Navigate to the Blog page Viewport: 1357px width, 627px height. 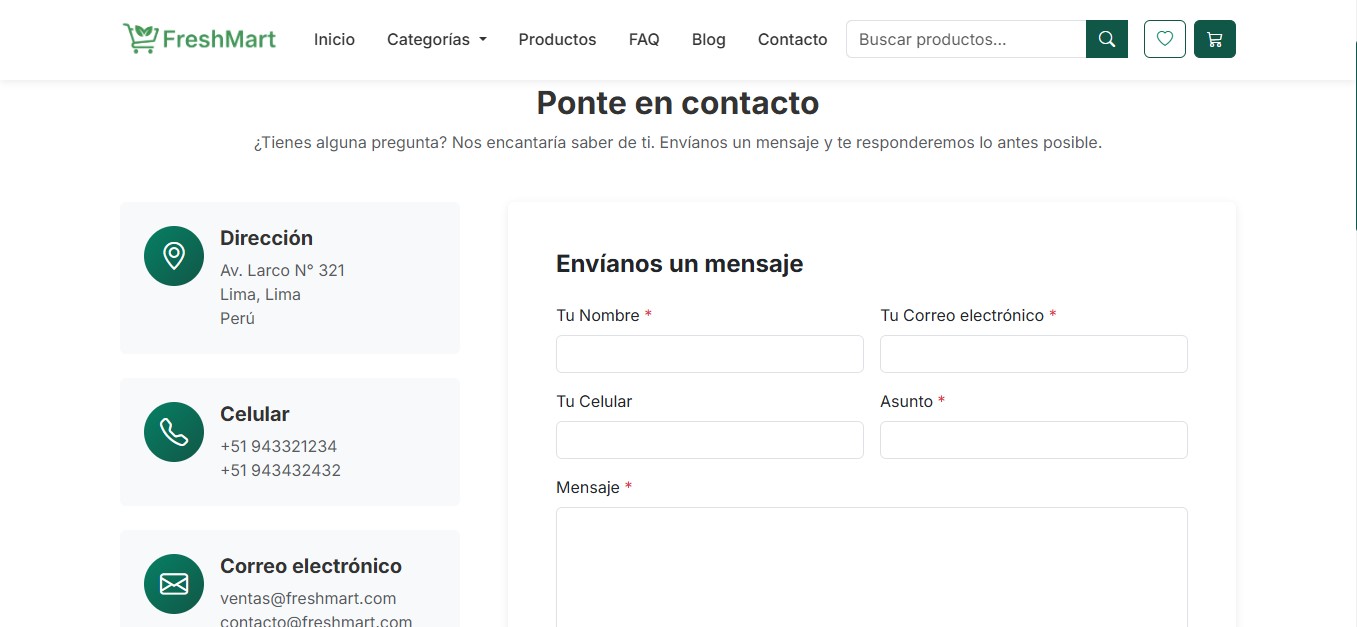(709, 39)
